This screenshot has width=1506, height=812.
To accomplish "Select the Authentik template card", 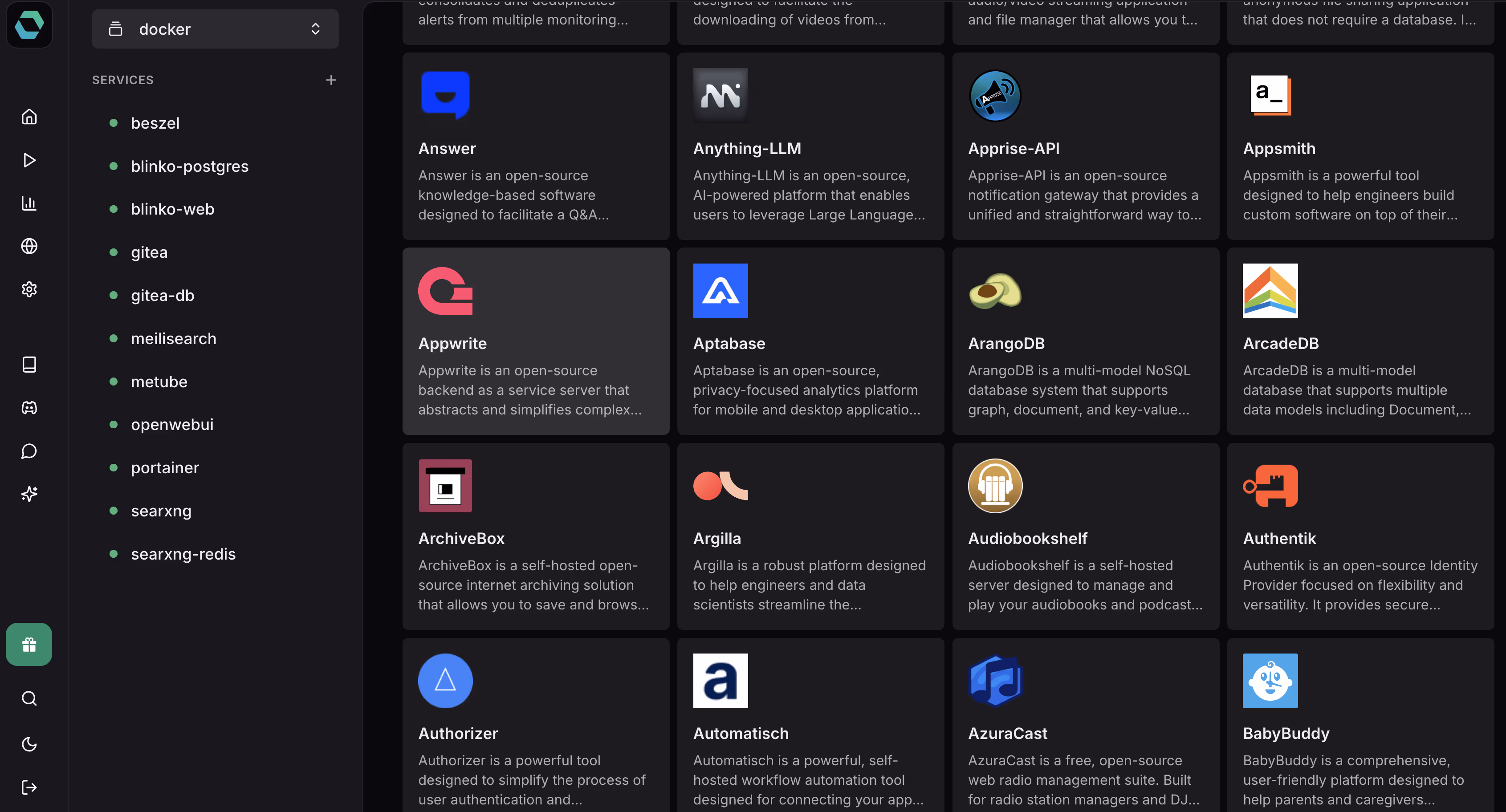I will (x=1360, y=536).
